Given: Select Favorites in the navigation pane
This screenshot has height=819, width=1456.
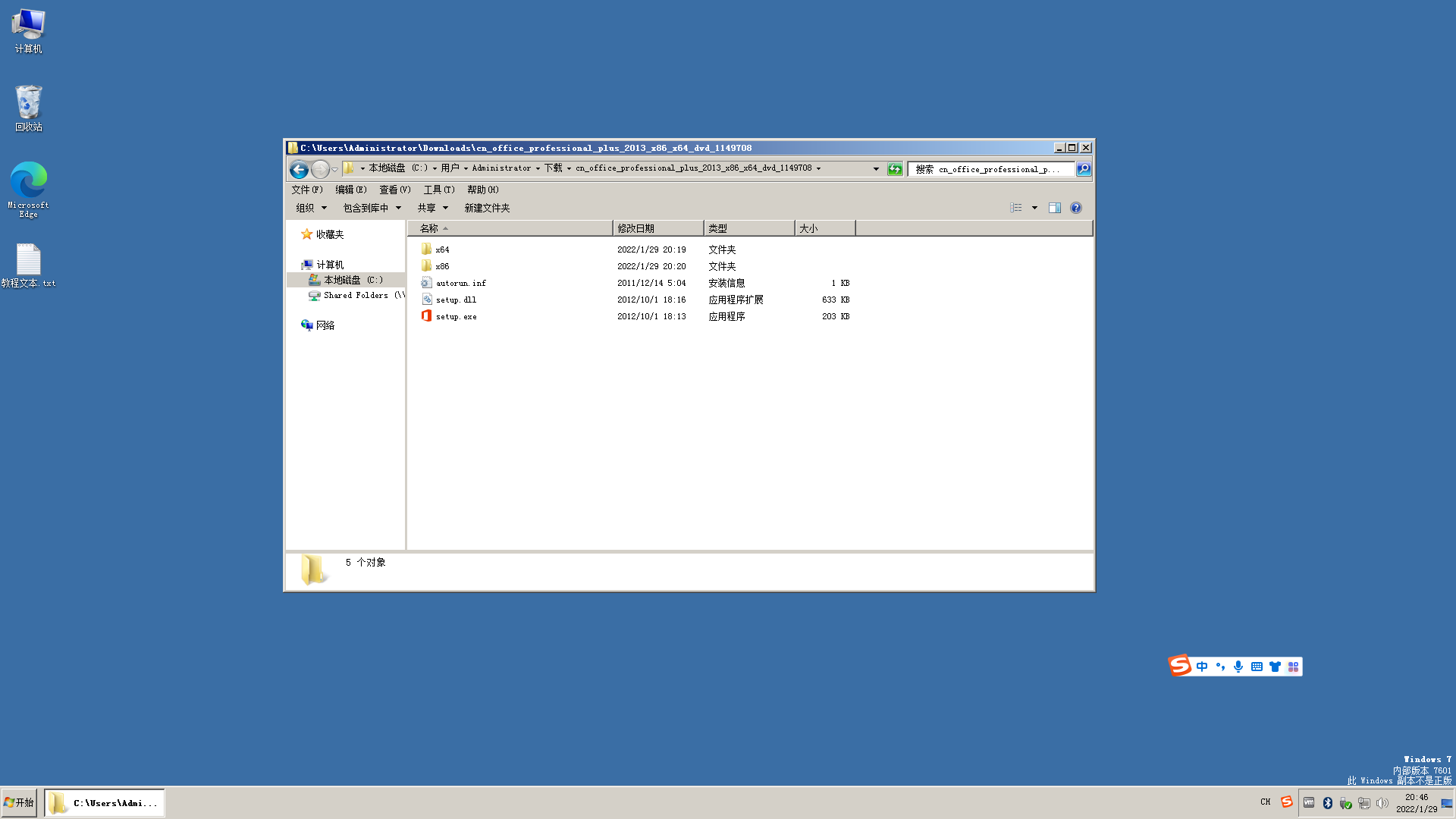Looking at the screenshot, I should (322, 234).
